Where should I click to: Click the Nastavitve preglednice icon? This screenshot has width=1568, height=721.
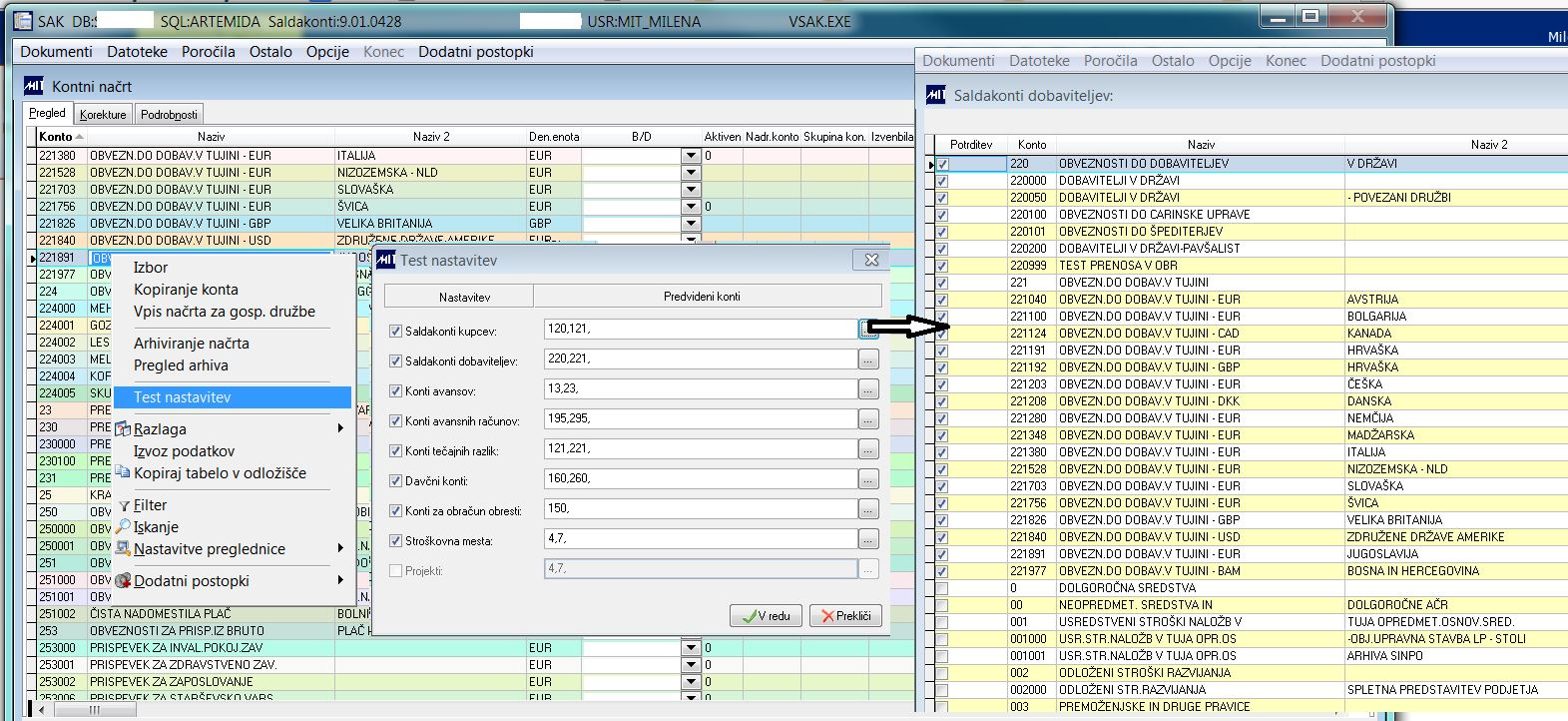[x=124, y=549]
